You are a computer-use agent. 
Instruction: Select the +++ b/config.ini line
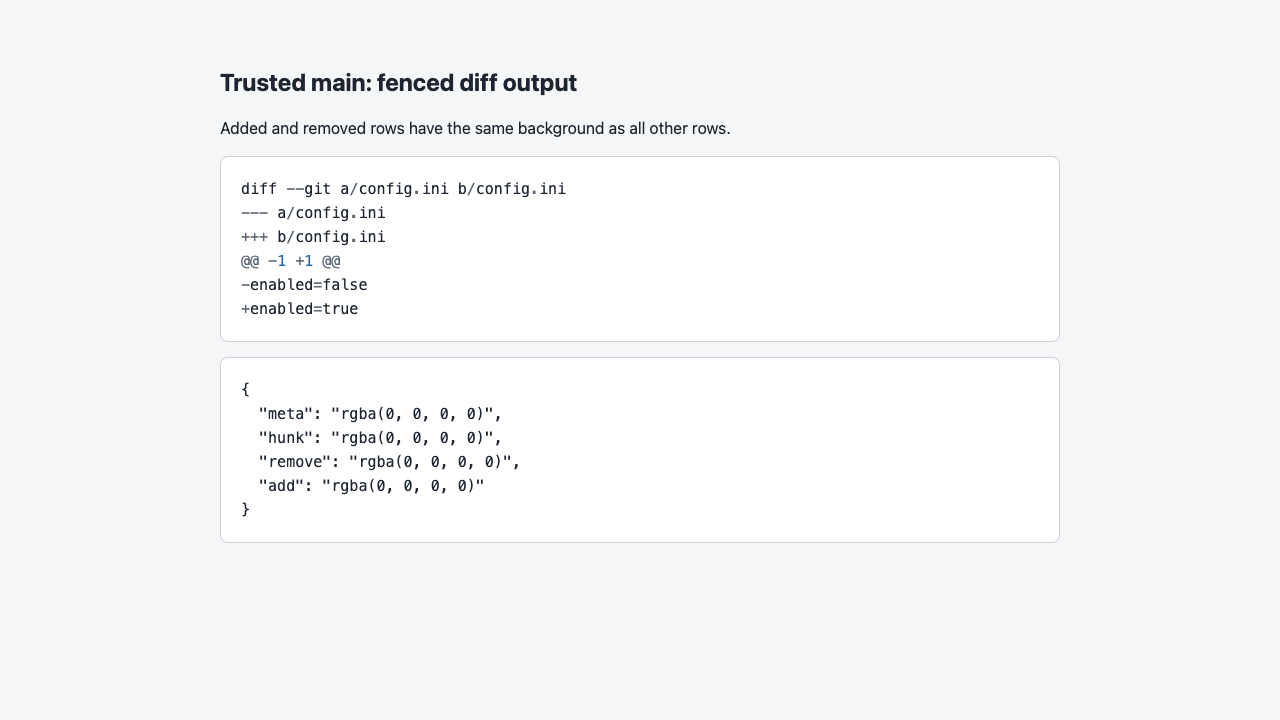point(313,237)
